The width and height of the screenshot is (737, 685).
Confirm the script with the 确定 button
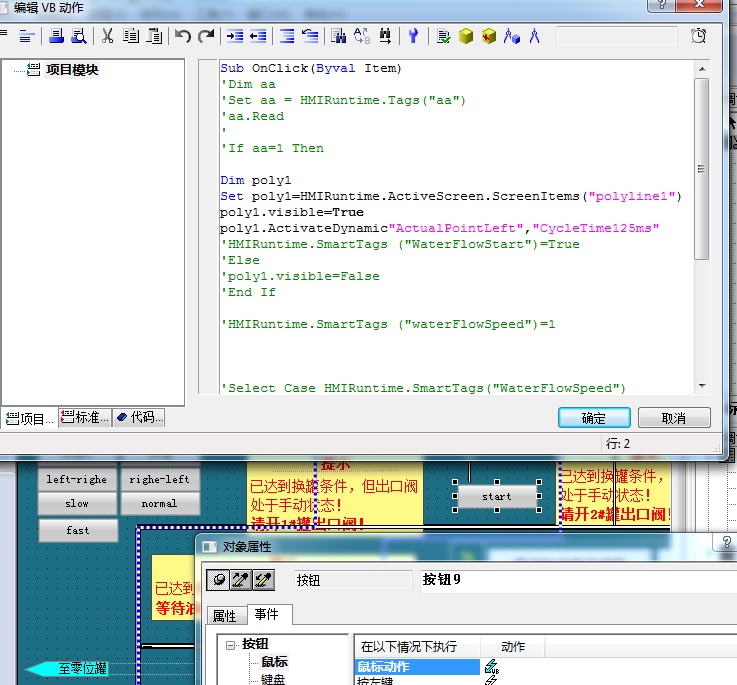(x=594, y=417)
